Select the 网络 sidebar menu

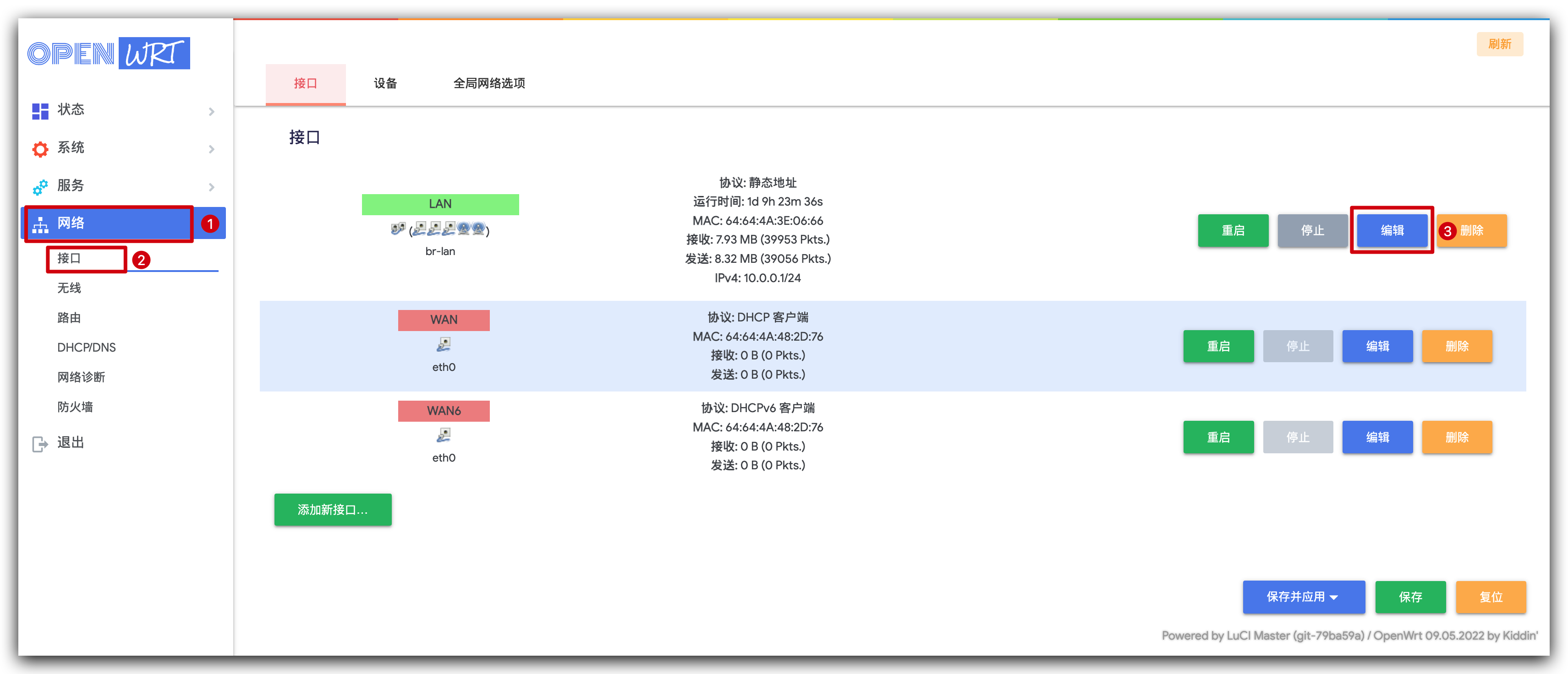click(124, 223)
